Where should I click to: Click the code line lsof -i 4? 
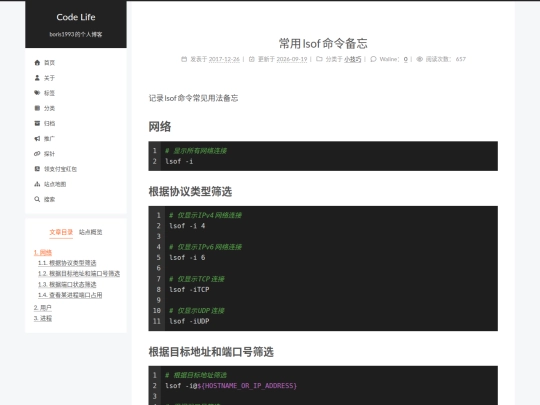point(187,226)
